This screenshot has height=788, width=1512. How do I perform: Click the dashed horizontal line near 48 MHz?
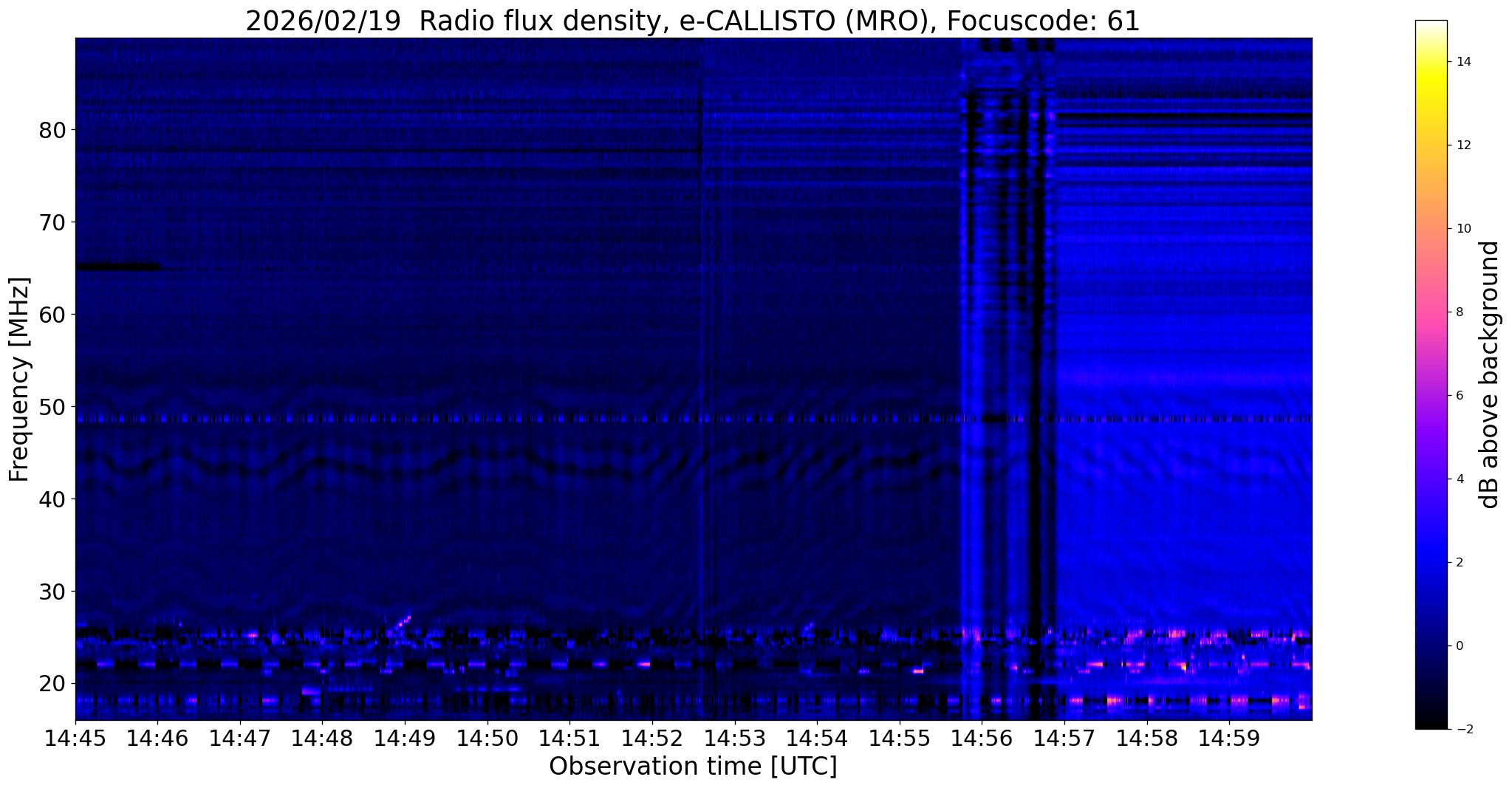coord(517,419)
